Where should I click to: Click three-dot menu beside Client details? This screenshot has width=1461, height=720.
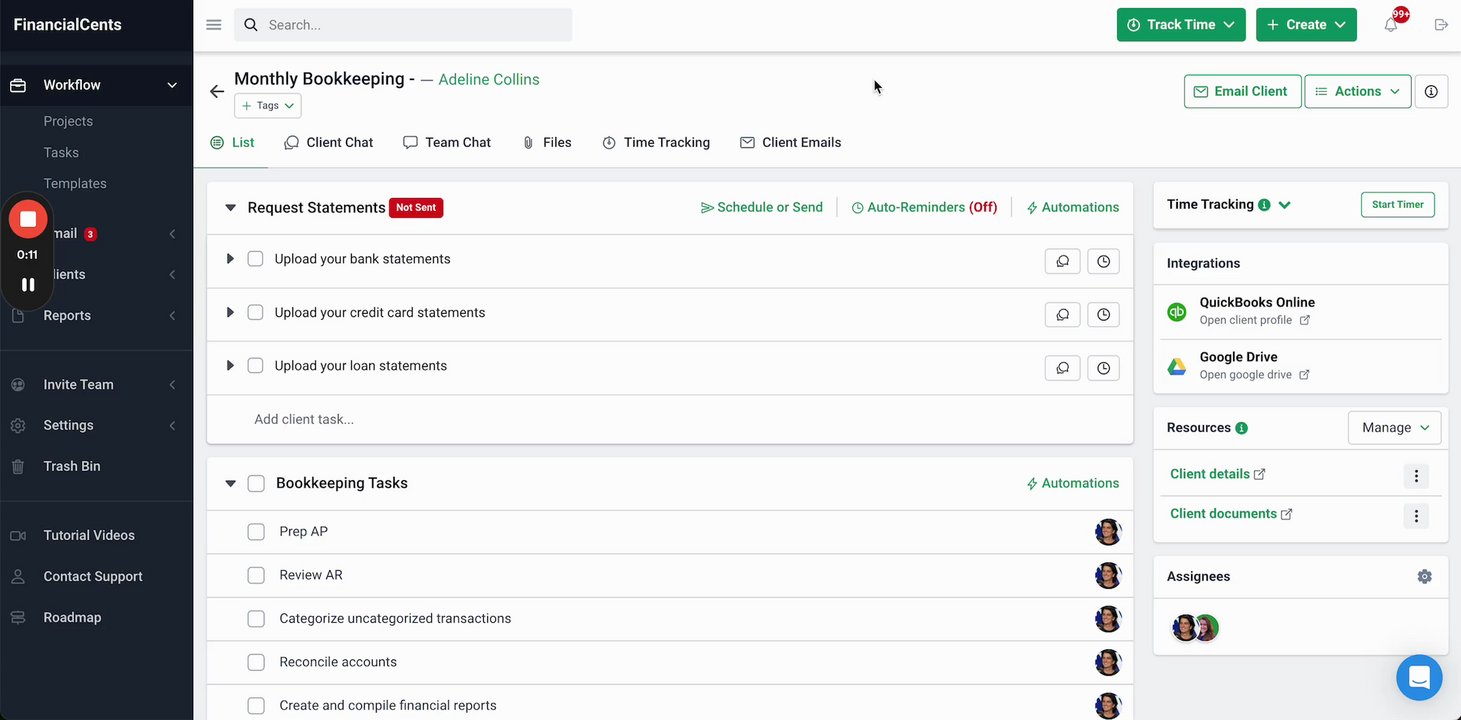1415,476
